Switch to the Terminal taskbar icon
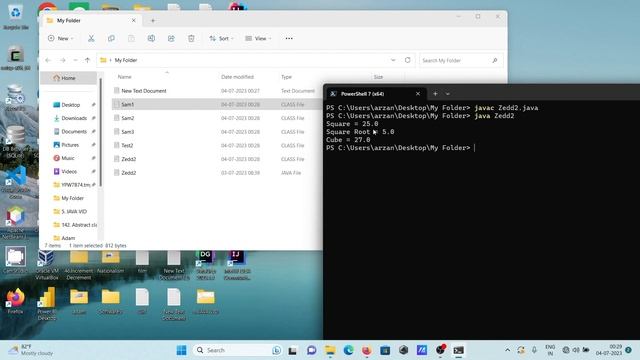 click(x=459, y=350)
